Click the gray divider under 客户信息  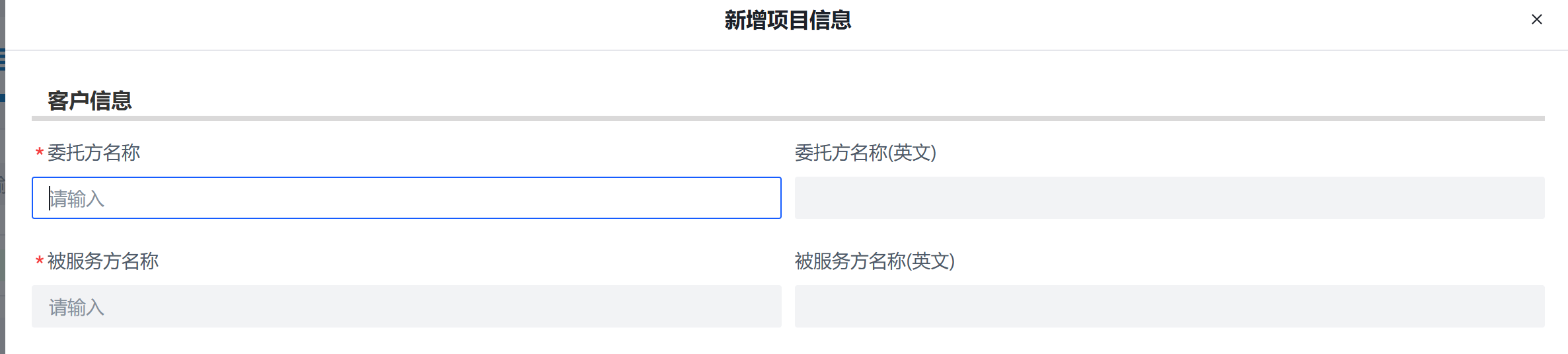coord(788,118)
